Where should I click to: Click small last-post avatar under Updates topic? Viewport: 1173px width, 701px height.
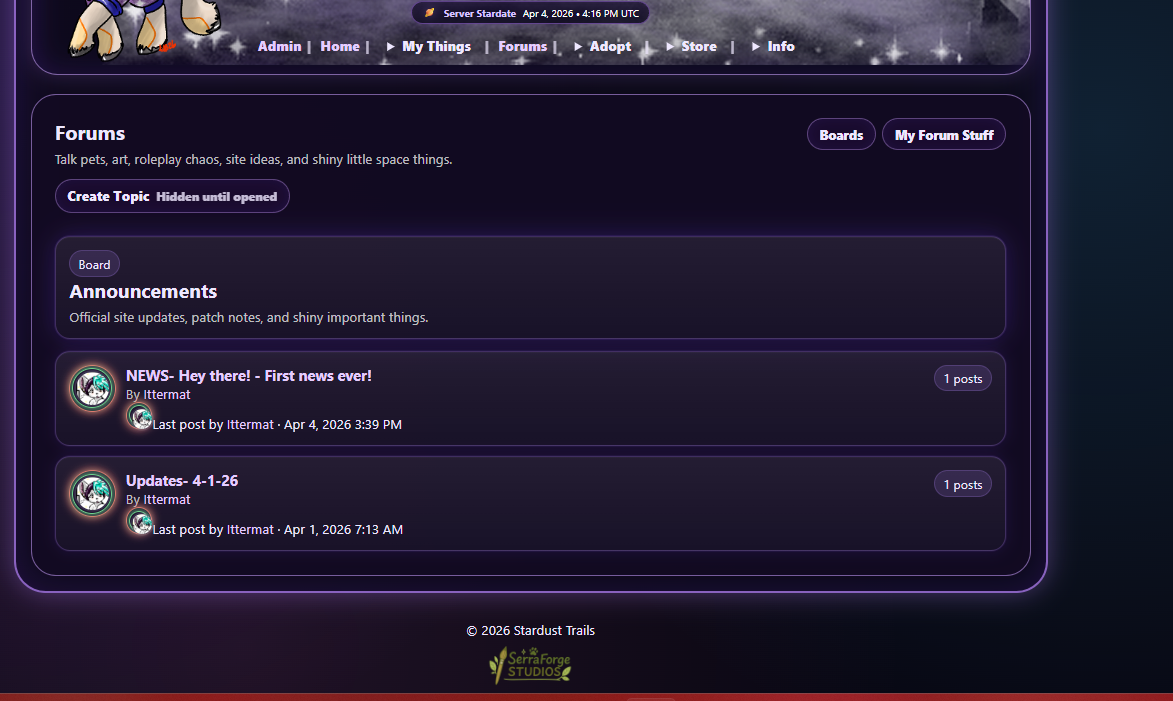[139, 521]
